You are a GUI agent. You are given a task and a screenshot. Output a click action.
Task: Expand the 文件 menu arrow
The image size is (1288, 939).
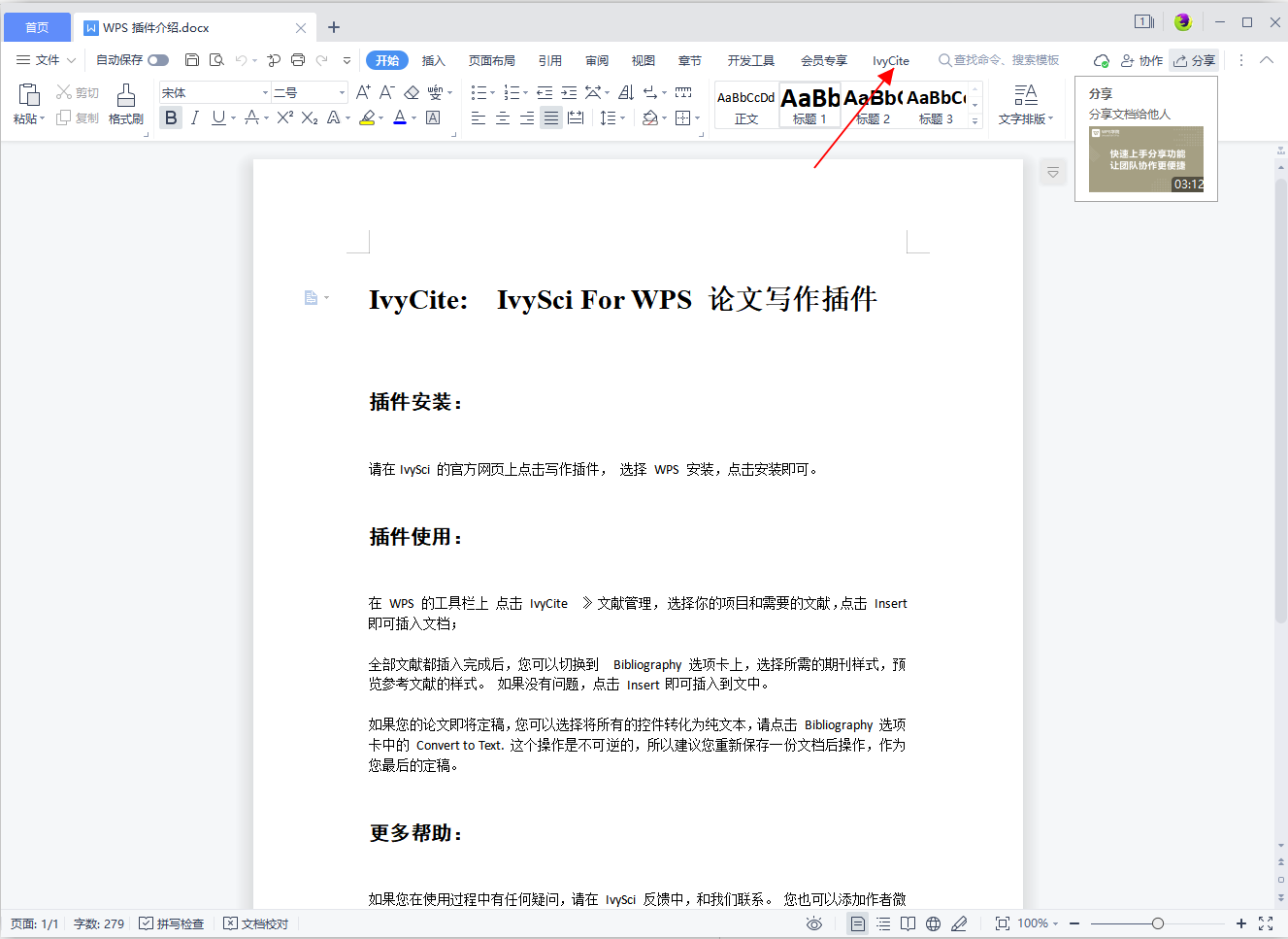pyautogui.click(x=71, y=60)
